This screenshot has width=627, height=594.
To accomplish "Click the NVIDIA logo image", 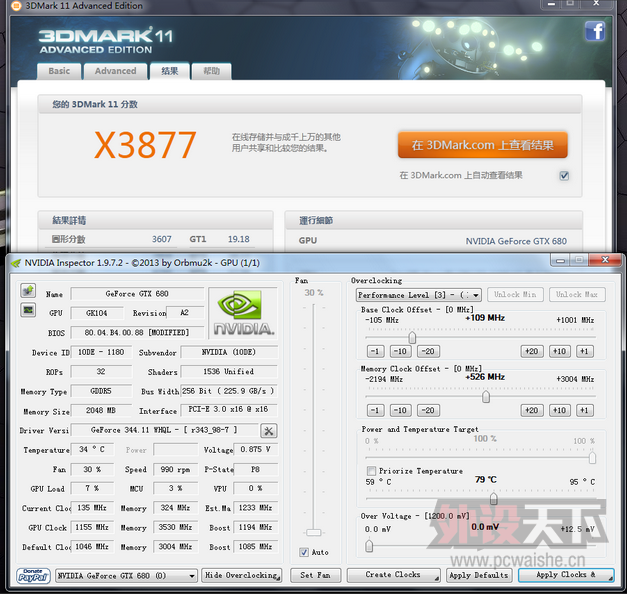I will click(243, 312).
